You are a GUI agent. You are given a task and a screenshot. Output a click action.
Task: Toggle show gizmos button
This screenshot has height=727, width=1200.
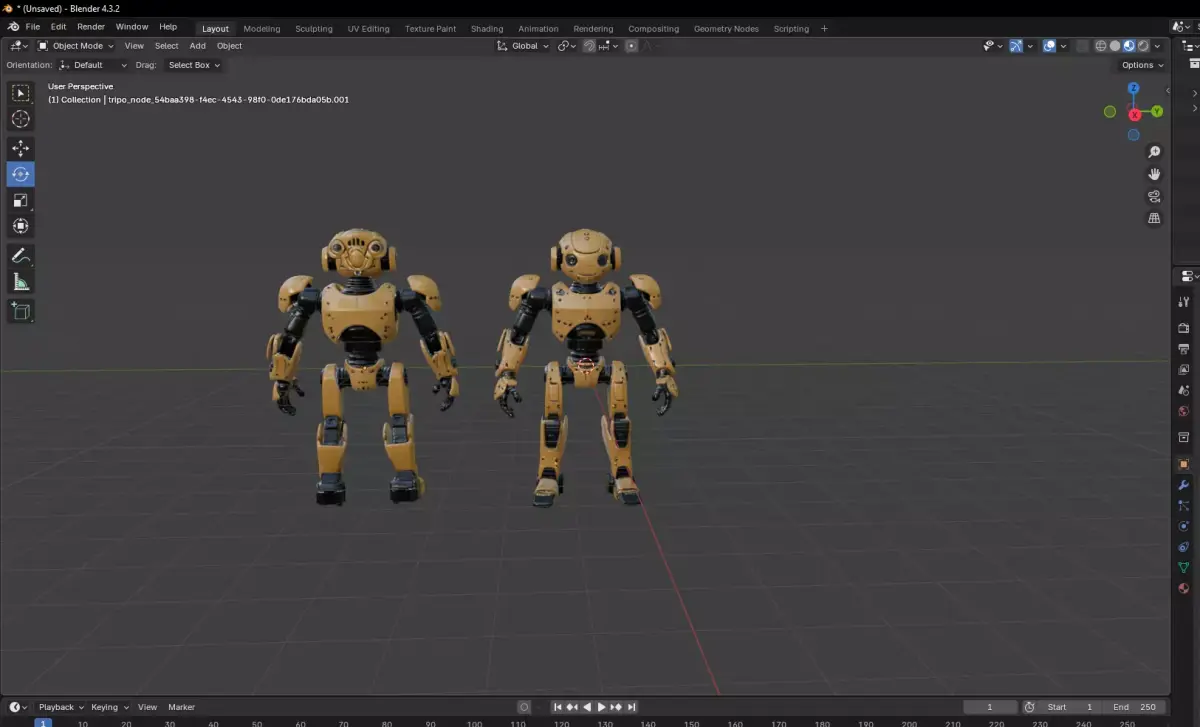[x=1016, y=46]
